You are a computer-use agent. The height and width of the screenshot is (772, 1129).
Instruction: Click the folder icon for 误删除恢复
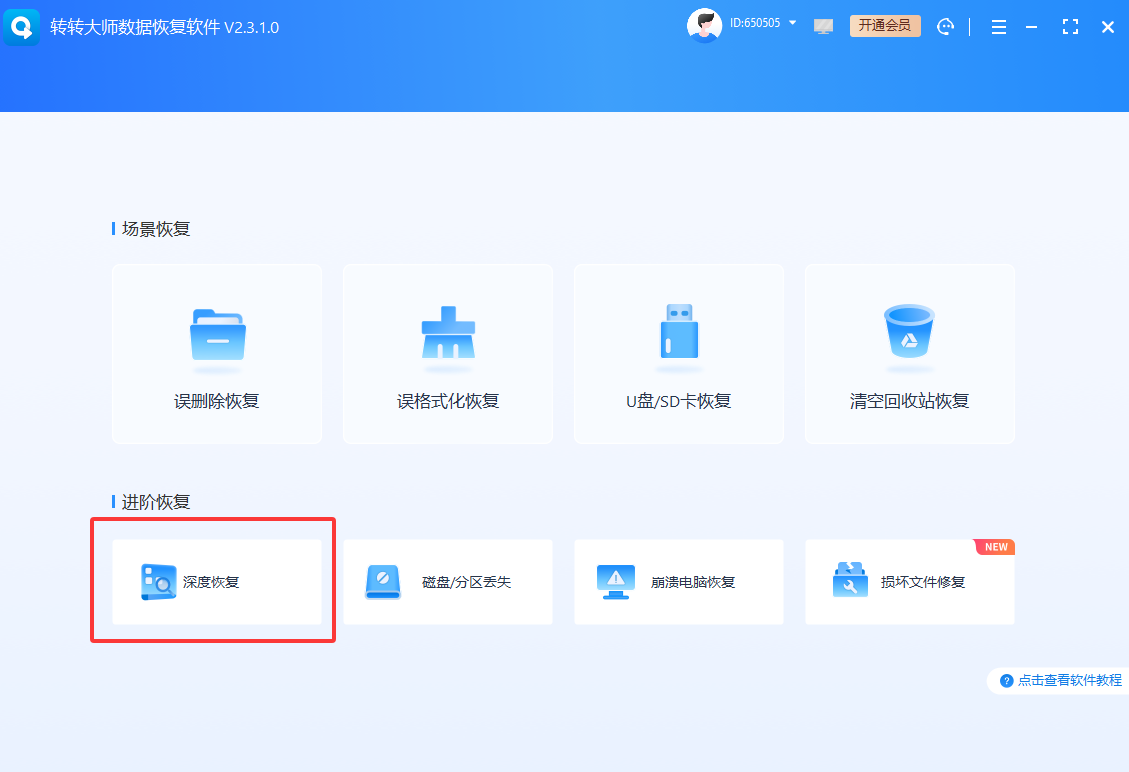tap(217, 335)
